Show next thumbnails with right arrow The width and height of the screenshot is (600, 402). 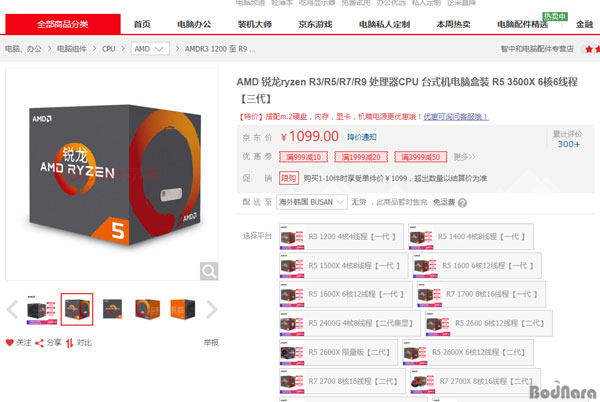[x=212, y=309]
